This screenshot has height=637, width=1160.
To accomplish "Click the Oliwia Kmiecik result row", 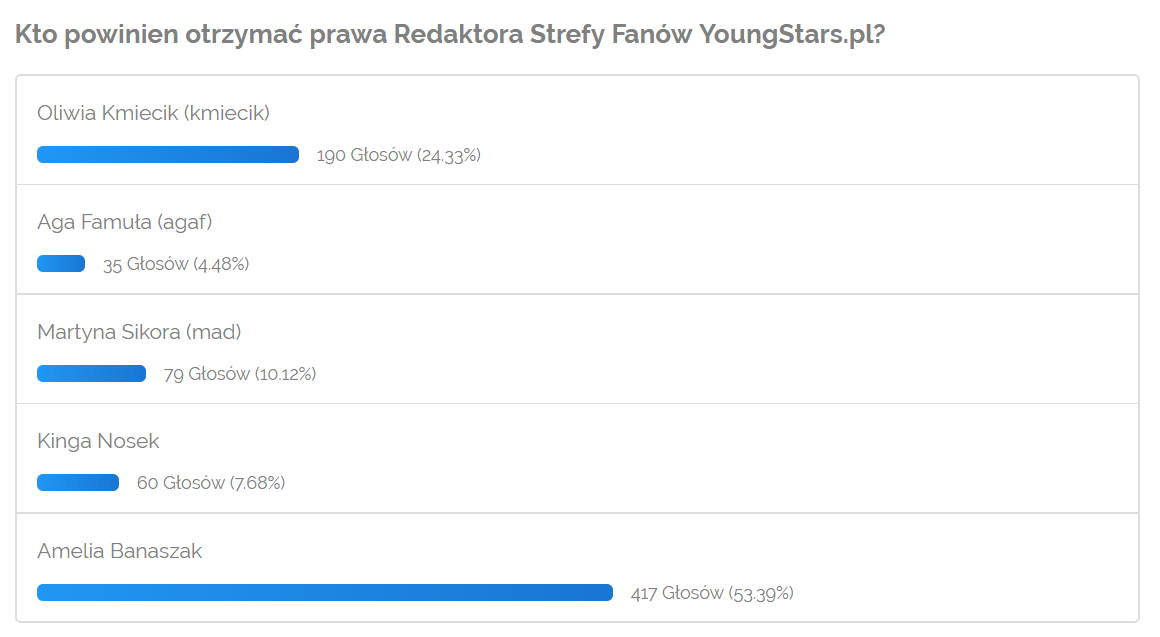I will [x=577, y=130].
